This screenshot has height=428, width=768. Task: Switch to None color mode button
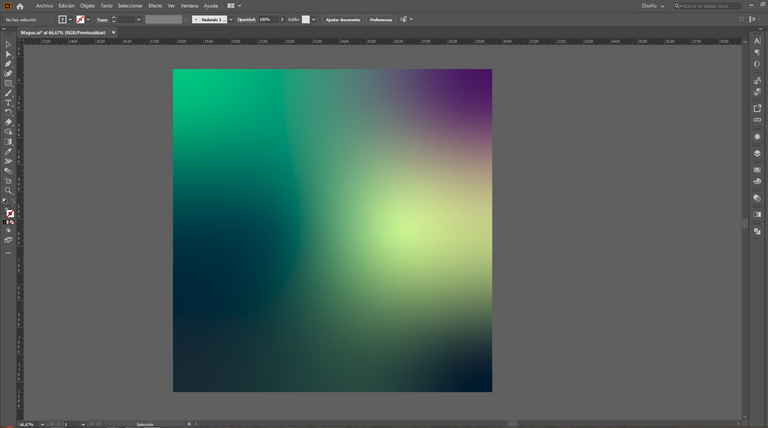[12, 222]
